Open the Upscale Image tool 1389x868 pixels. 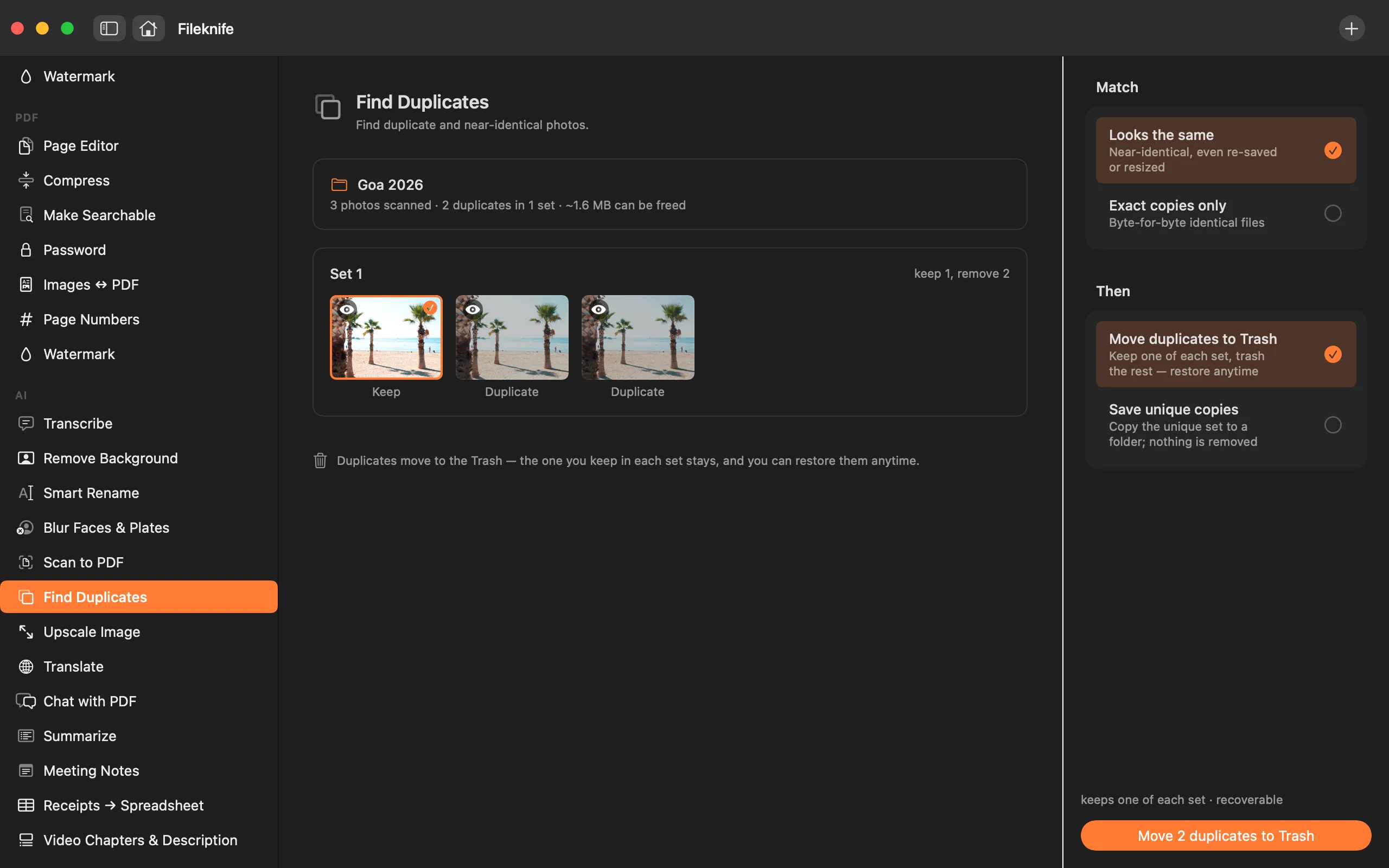pyautogui.click(x=139, y=632)
